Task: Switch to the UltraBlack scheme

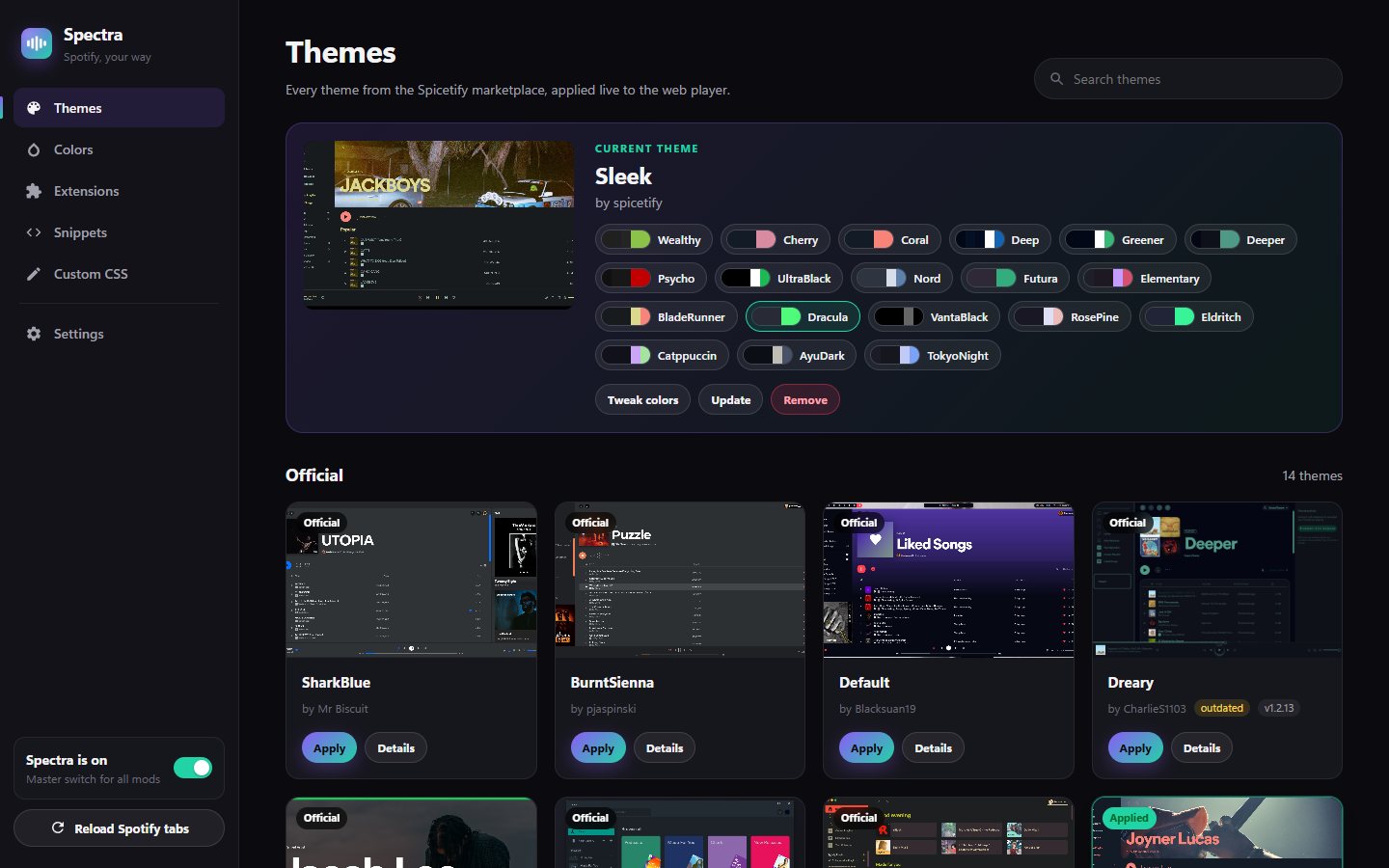Action: [779, 279]
